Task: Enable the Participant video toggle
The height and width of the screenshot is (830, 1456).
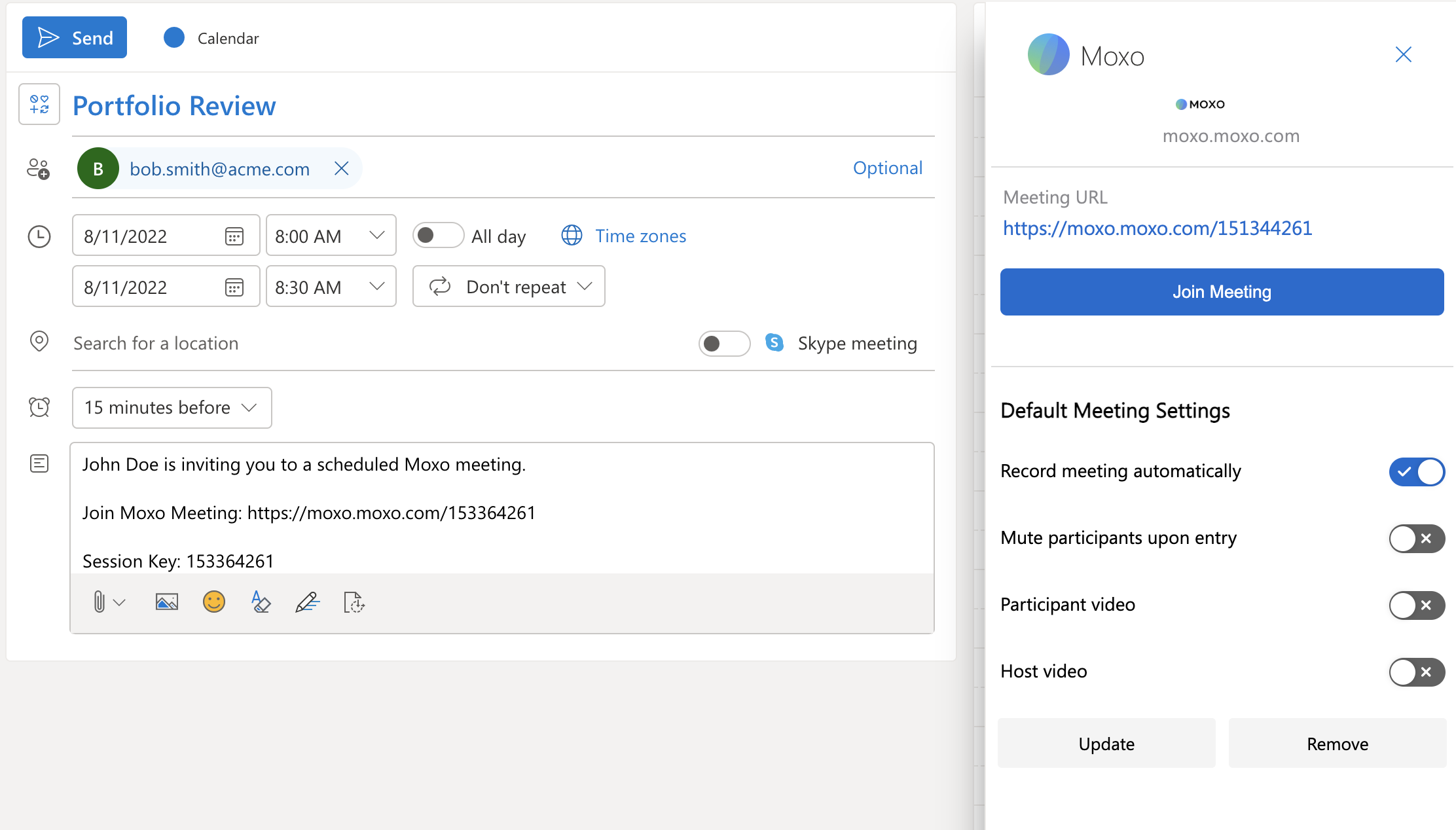Action: pos(1417,605)
